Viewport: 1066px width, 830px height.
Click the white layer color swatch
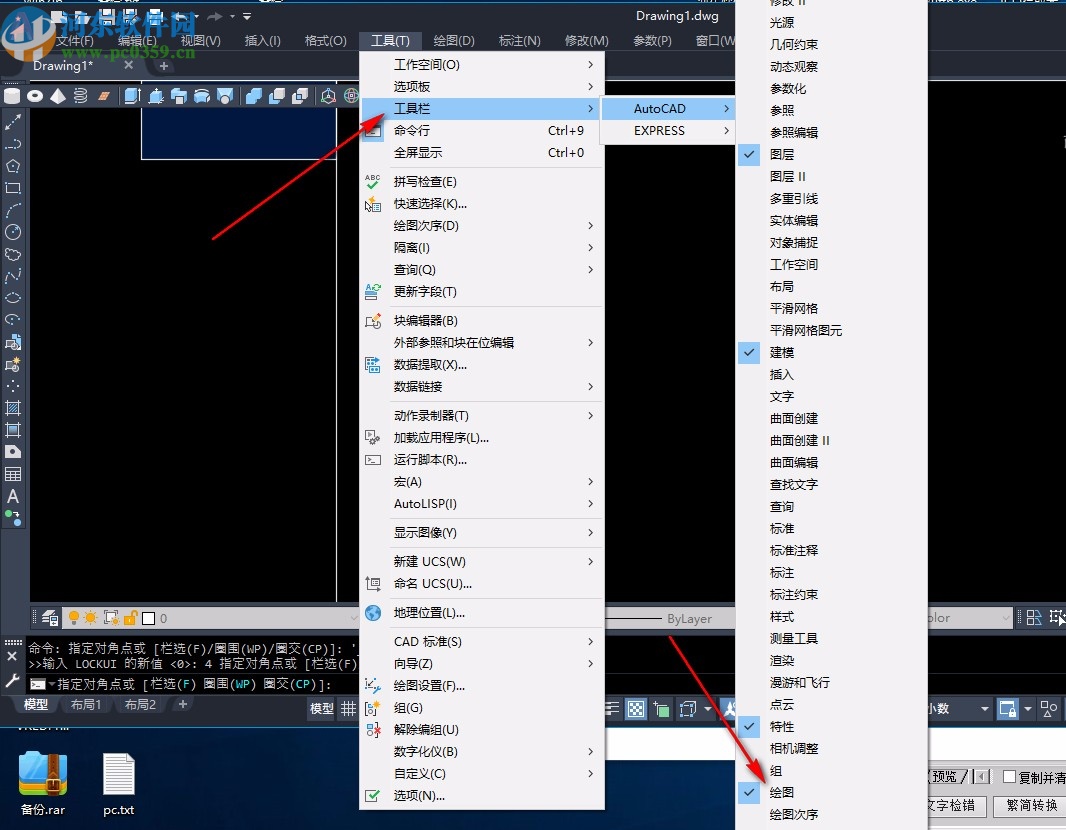coord(148,617)
